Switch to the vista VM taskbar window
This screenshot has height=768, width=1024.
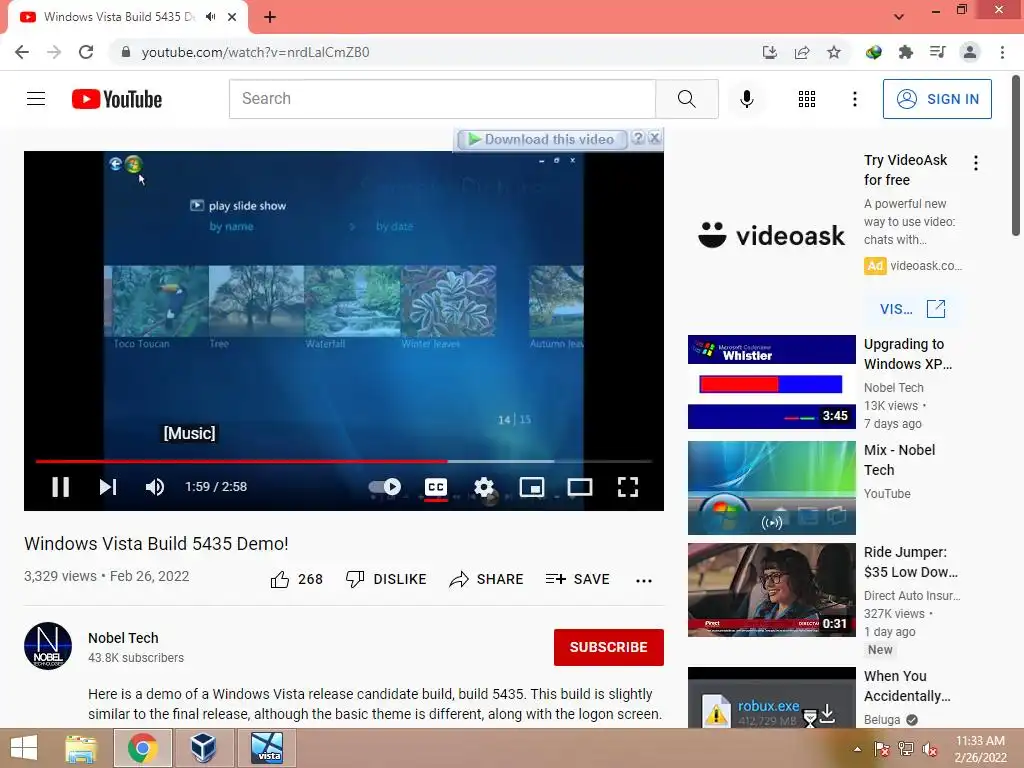point(267,748)
